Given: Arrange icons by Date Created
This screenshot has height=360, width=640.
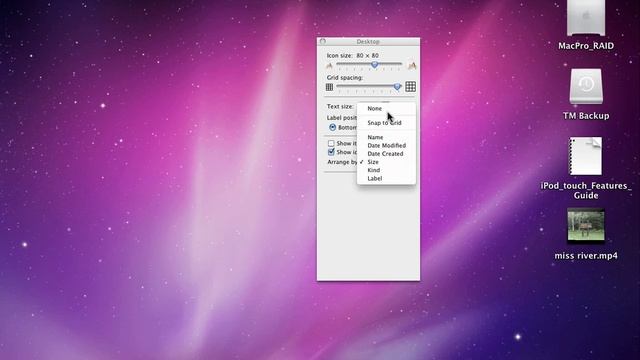Looking at the screenshot, I should click(x=386, y=154).
